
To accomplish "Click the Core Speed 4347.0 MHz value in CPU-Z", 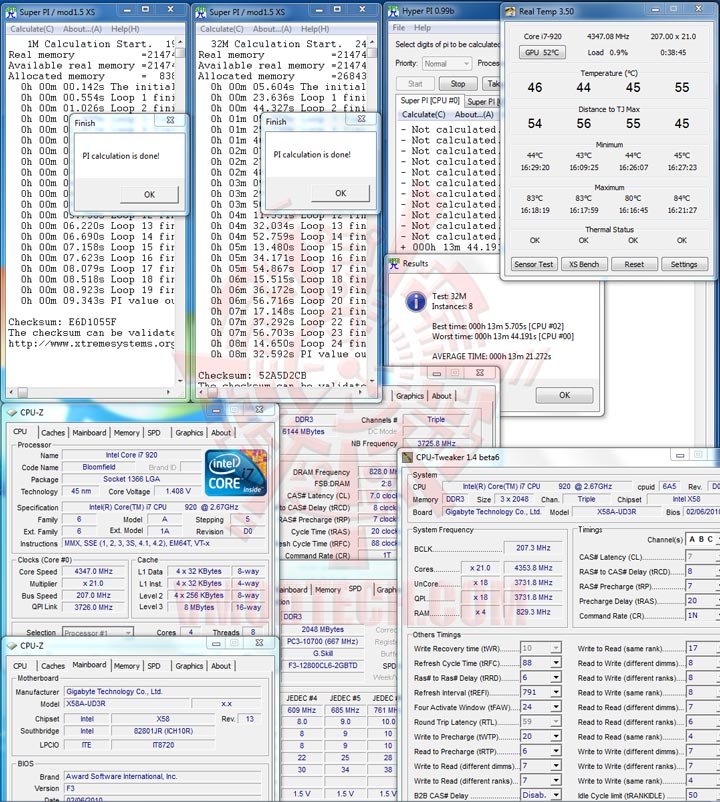I will (94, 571).
